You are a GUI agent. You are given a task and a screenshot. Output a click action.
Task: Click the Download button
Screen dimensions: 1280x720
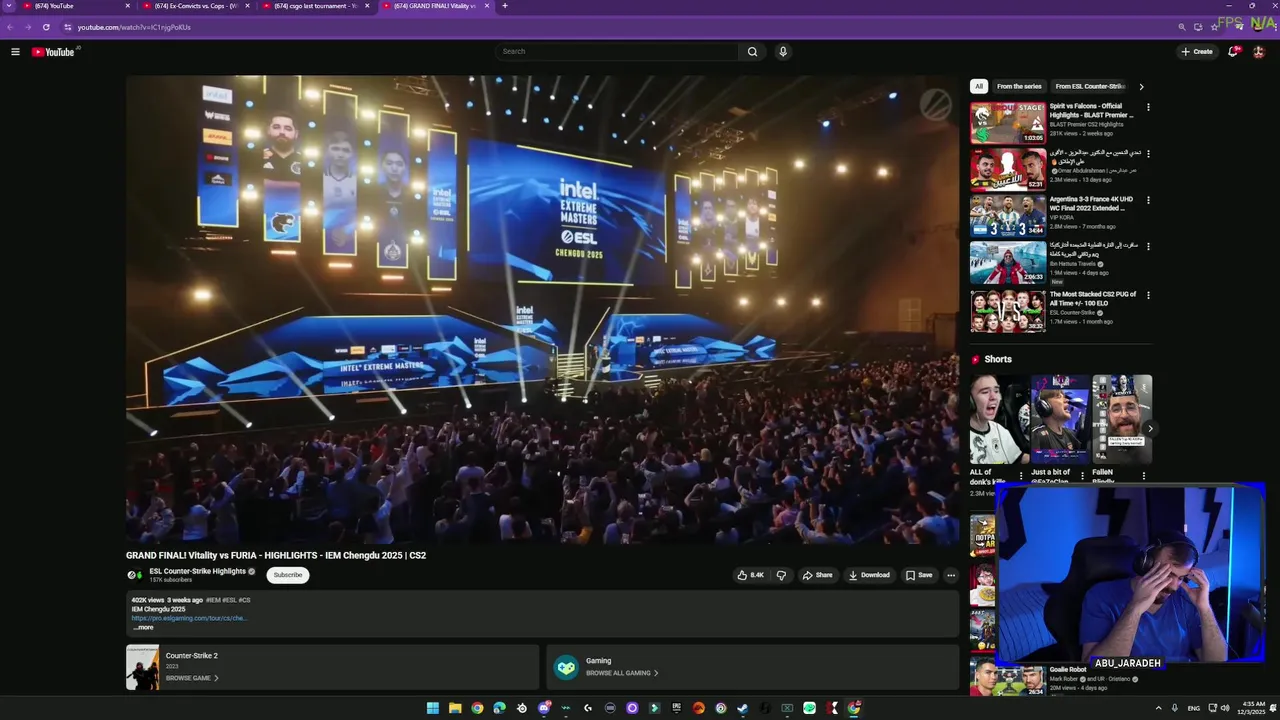869,575
